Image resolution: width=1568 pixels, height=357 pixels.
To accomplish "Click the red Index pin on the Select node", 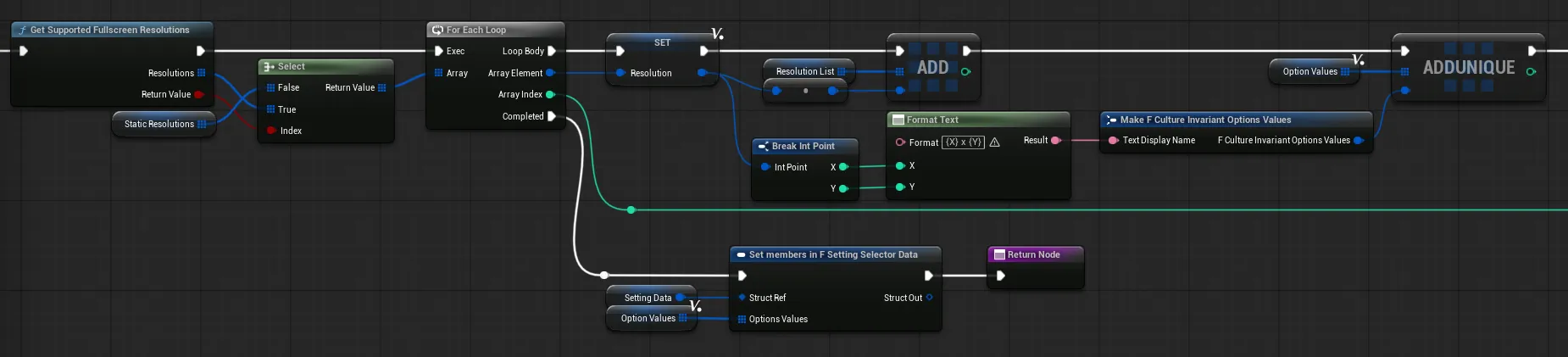I will pyautogui.click(x=271, y=131).
